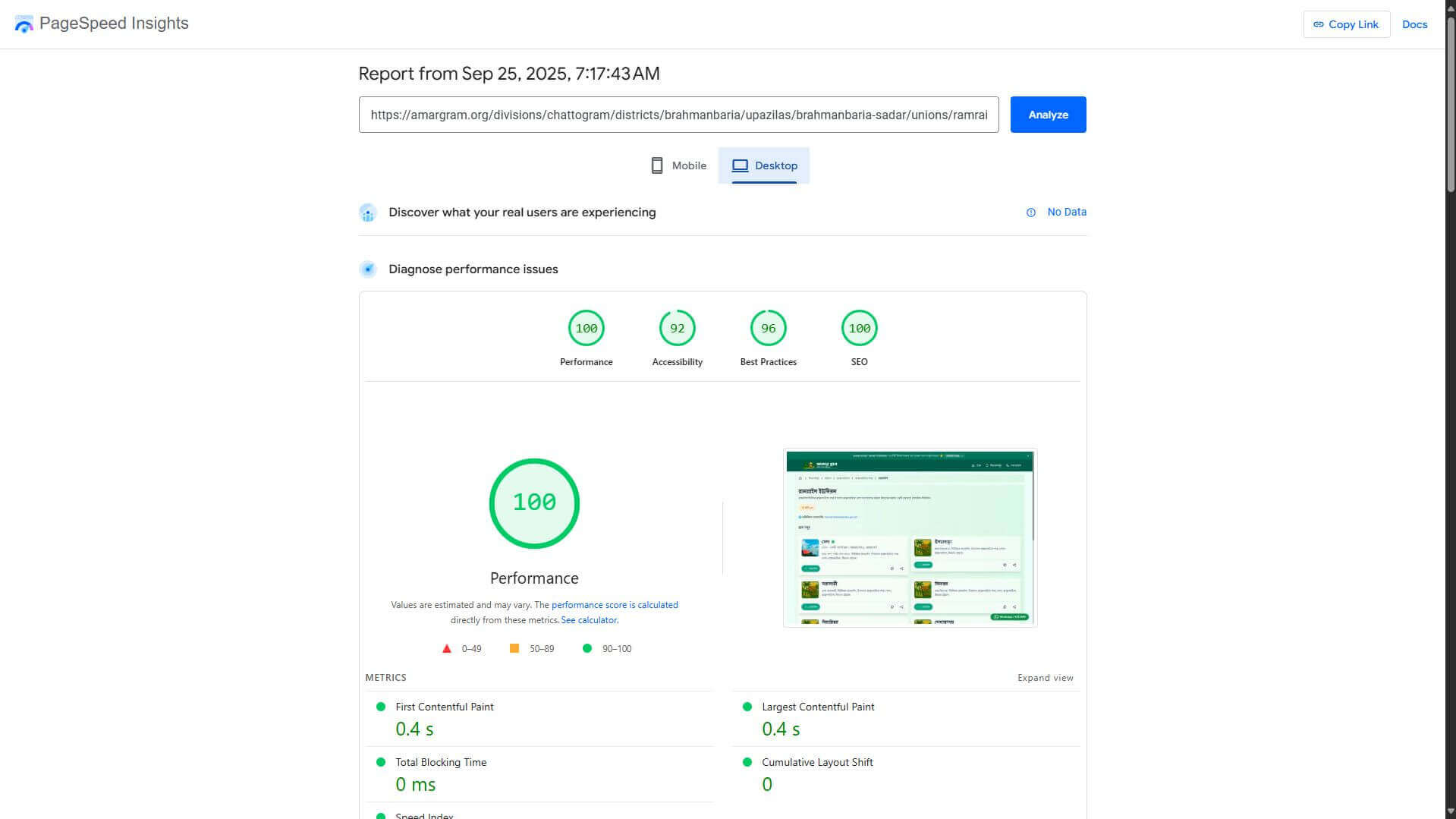Click the large Performance 100 gauge
Screen dimensions: 1456x819
point(534,503)
